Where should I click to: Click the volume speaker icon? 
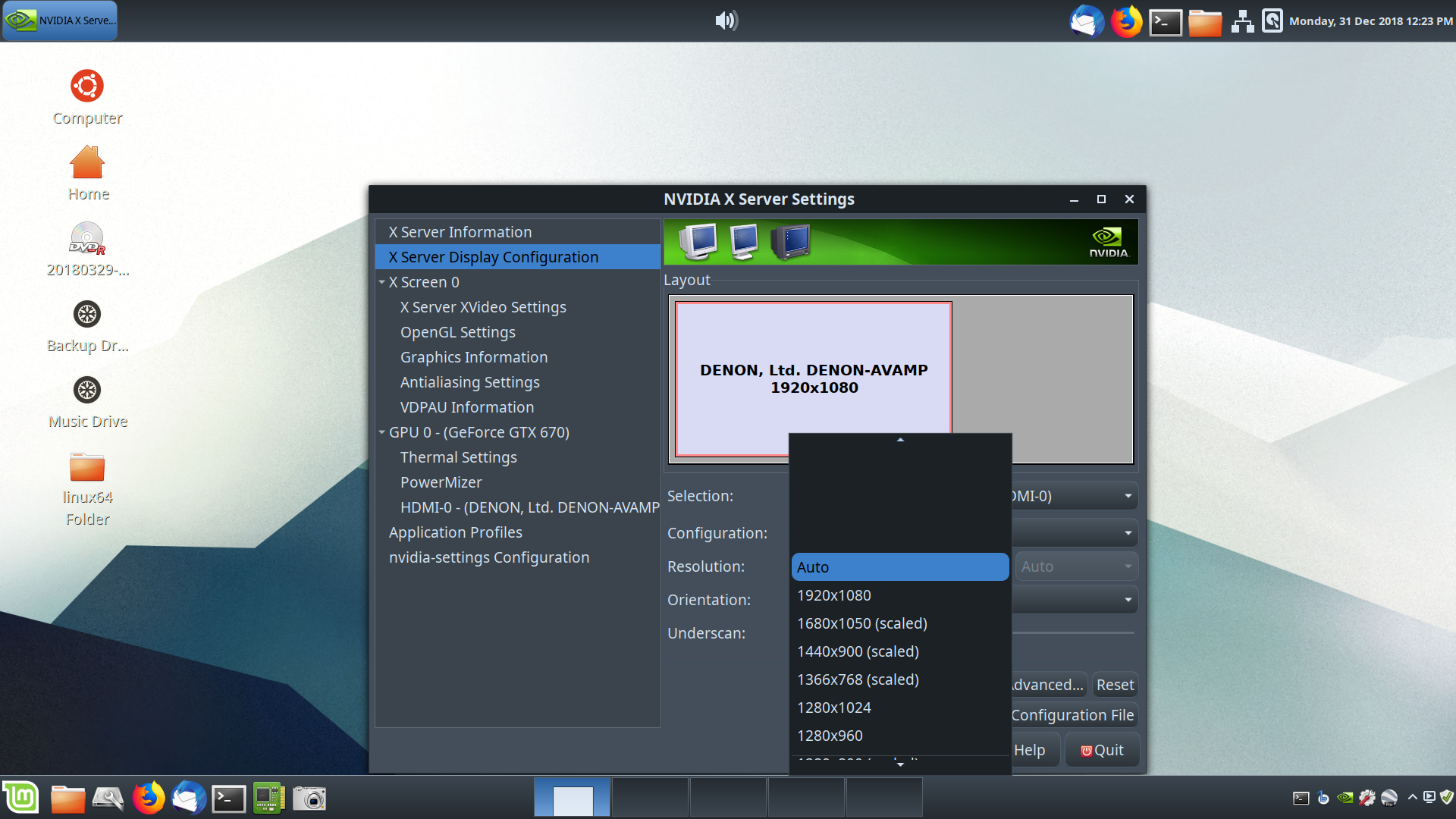[726, 20]
